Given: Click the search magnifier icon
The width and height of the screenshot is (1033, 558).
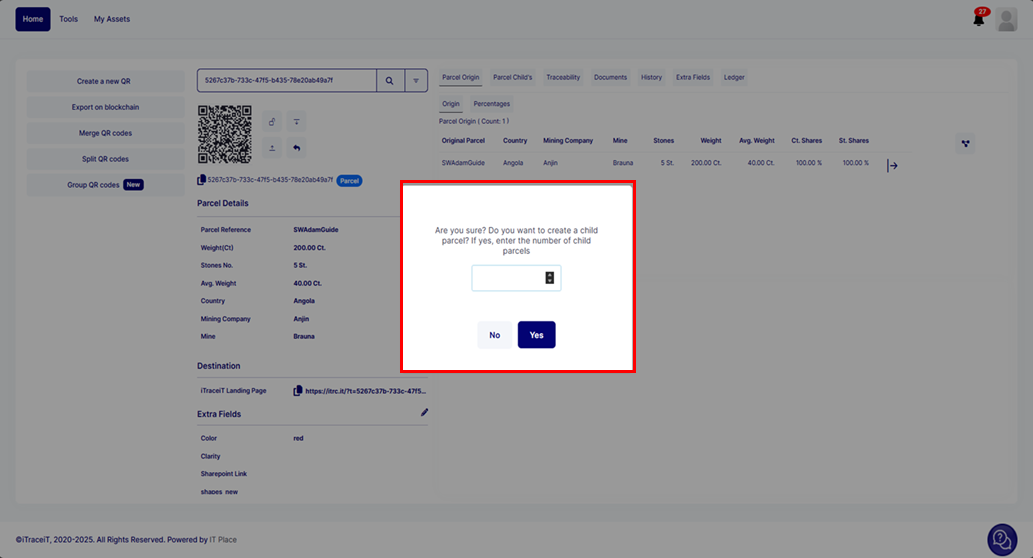Looking at the screenshot, I should [x=389, y=80].
